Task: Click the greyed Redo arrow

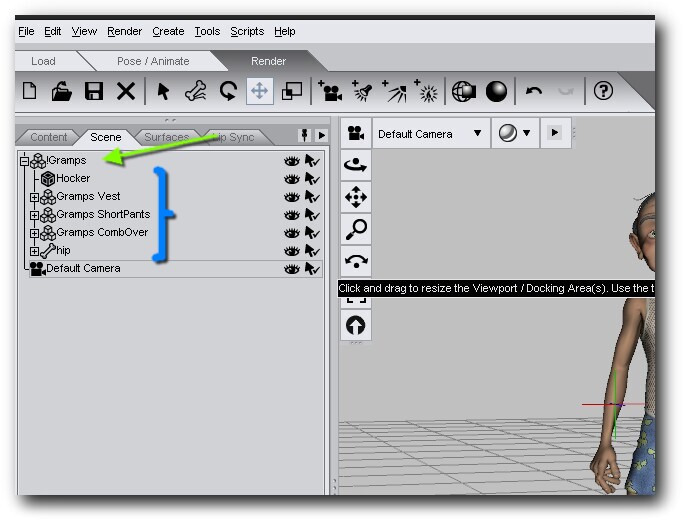Action: pyautogui.click(x=566, y=91)
